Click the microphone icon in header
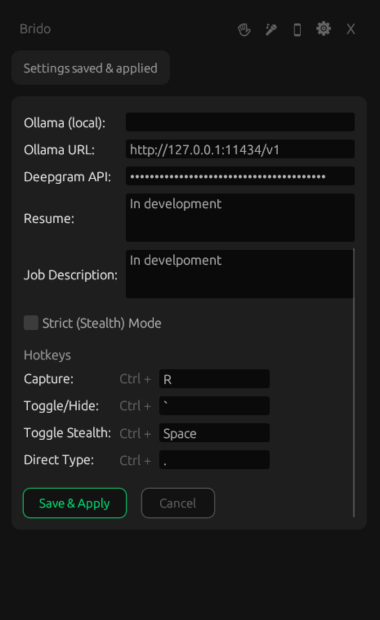The image size is (380, 620). [x=271, y=29]
